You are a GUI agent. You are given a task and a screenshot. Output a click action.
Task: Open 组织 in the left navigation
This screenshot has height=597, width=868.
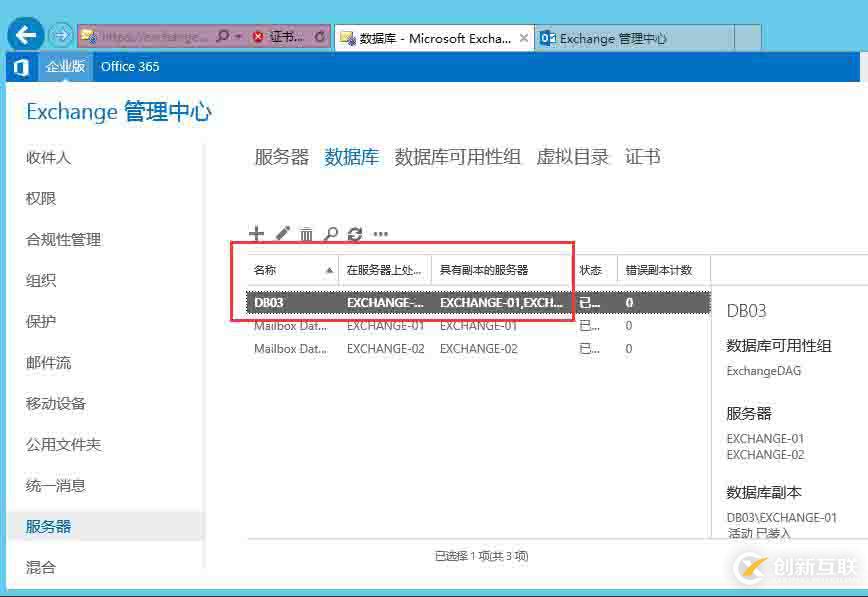coord(40,280)
